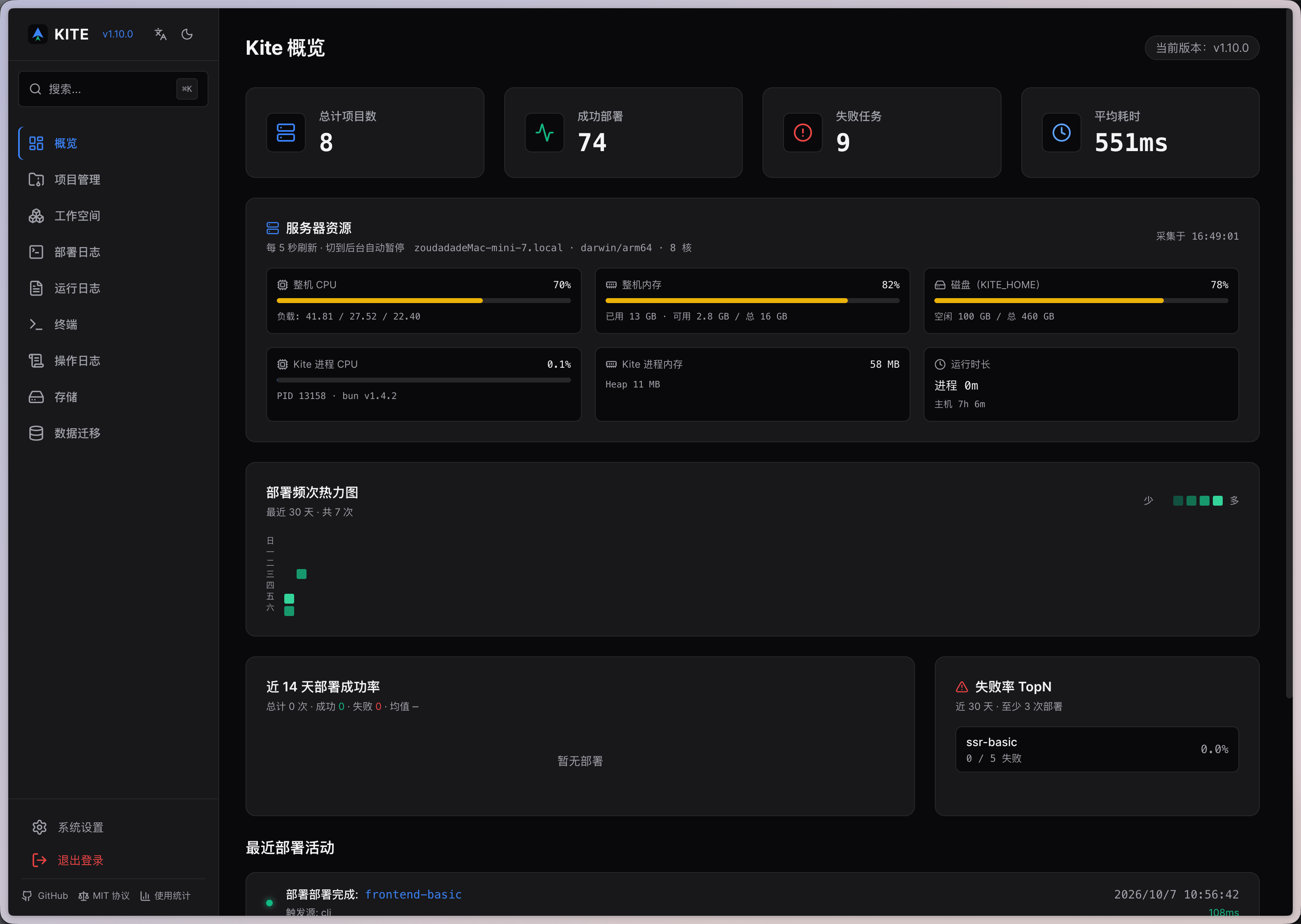Open 终端 terminal page

point(113,324)
